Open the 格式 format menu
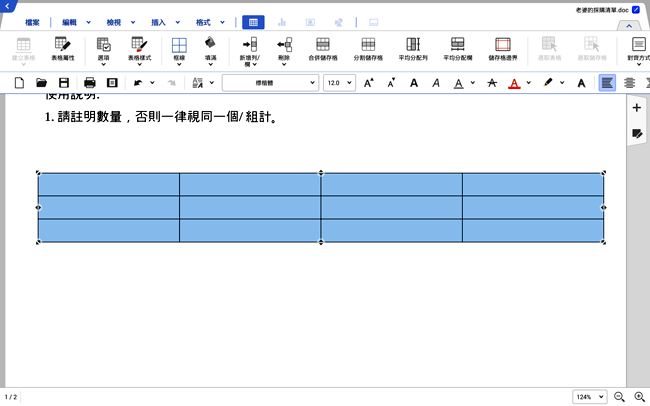The image size is (650, 406). pos(203,22)
